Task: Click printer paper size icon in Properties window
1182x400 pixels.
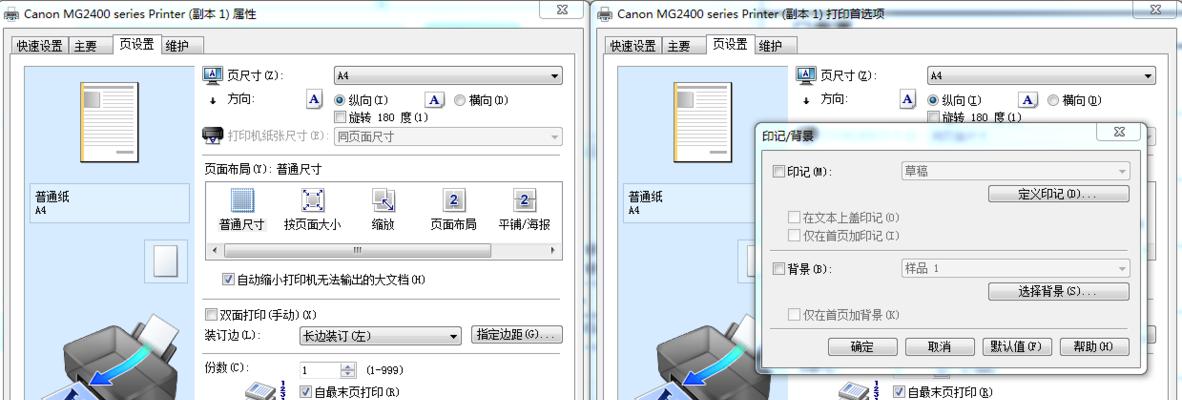Action: [x=212, y=136]
